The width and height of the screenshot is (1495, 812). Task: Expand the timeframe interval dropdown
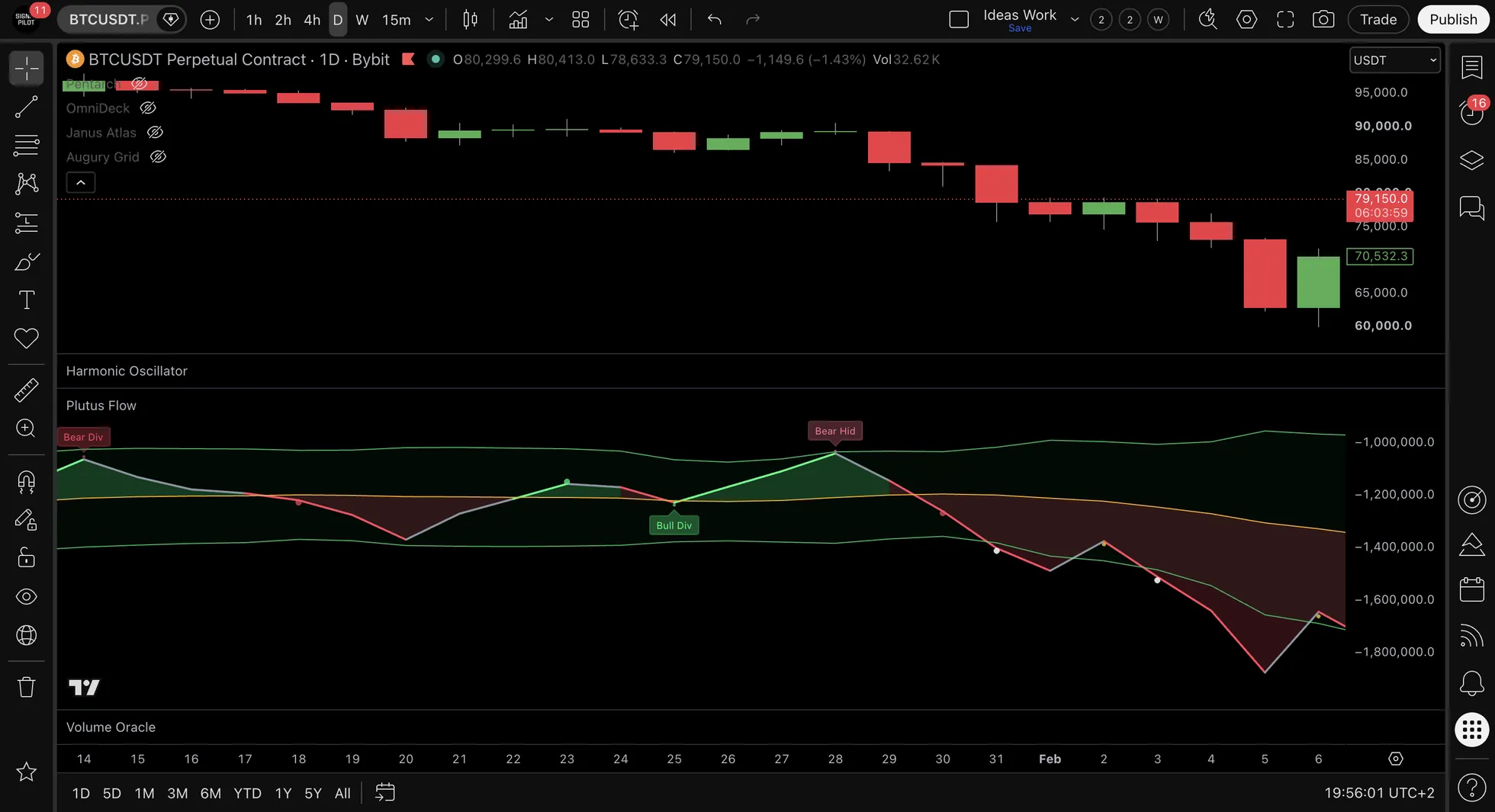pos(429,20)
